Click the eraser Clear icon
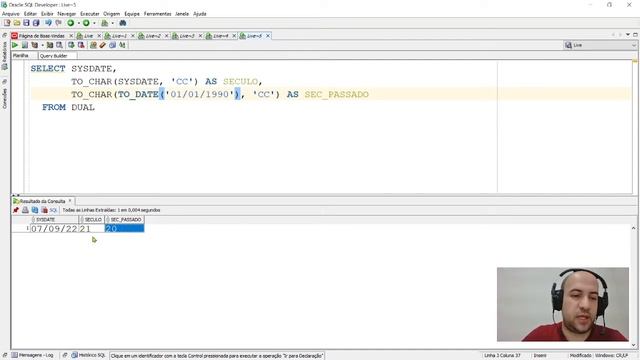 pos(103,45)
